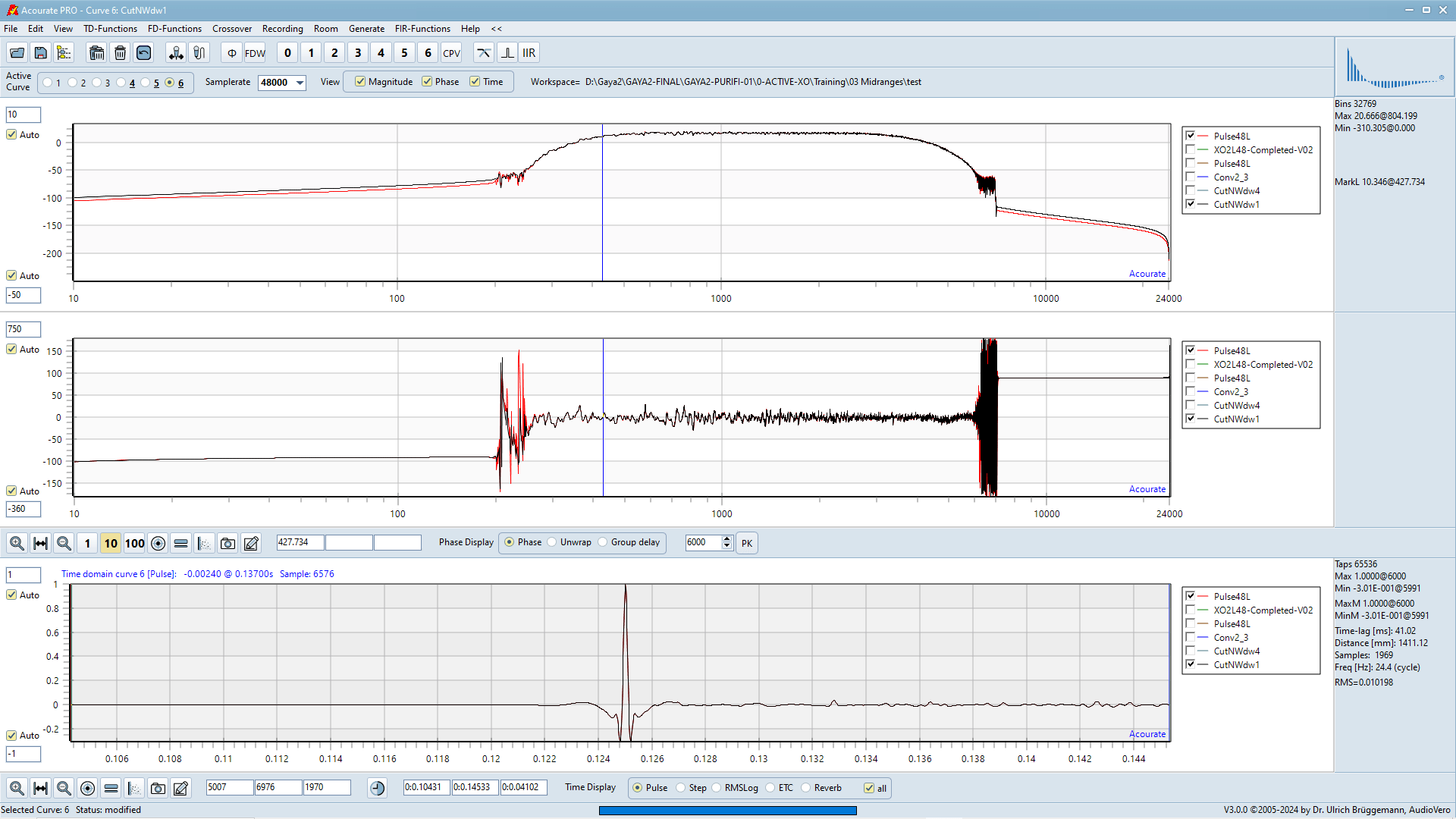Set frequency zoom preset 100

click(x=134, y=543)
